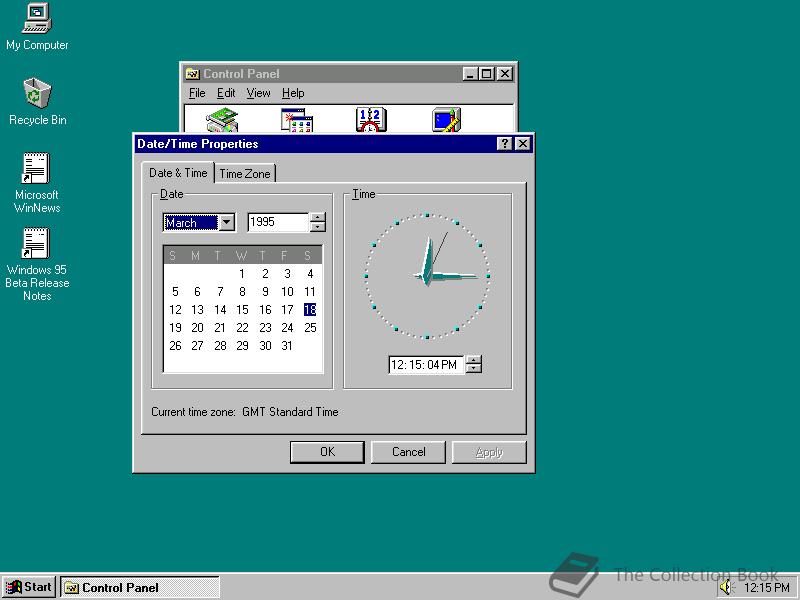Click the time field showing 12:15:04 PM
The image size is (800, 600).
(x=426, y=365)
